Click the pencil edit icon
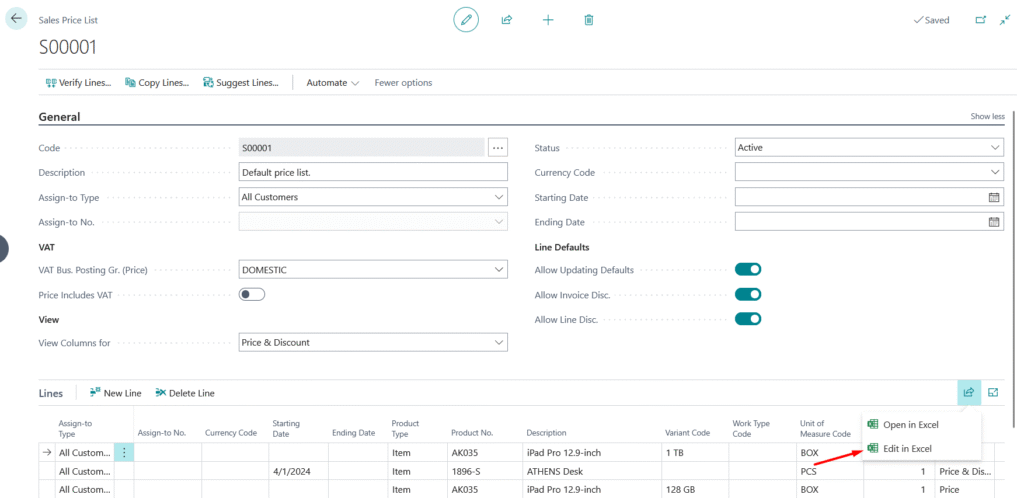 [x=465, y=20]
